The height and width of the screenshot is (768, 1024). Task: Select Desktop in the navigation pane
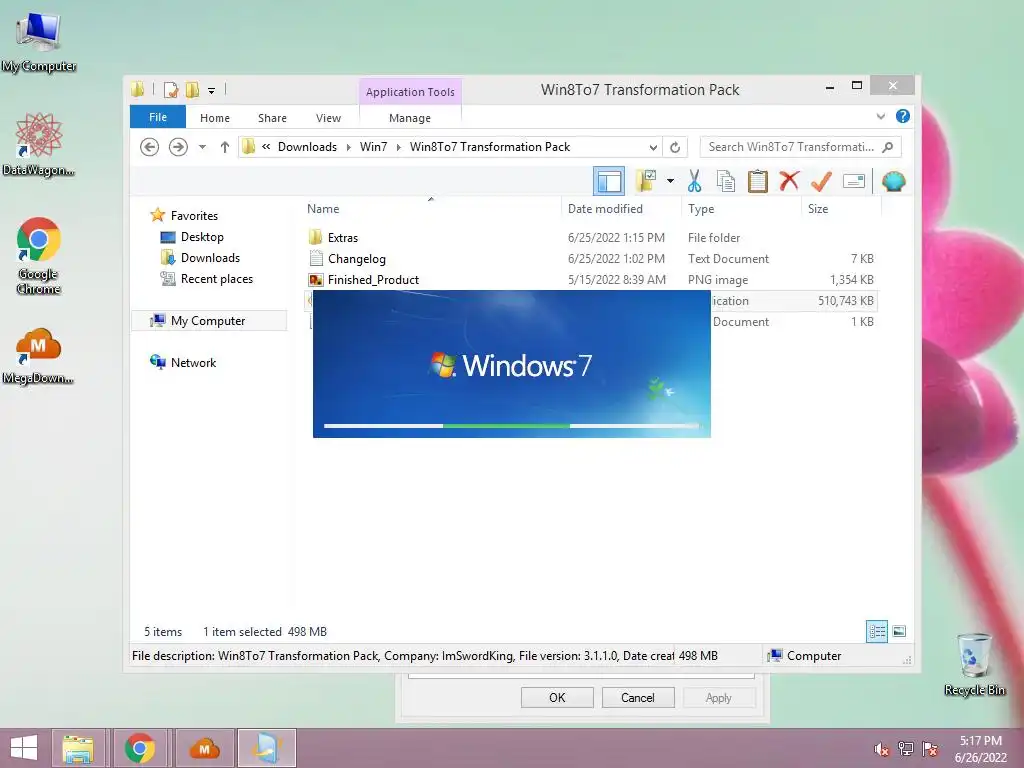pyautogui.click(x=202, y=237)
